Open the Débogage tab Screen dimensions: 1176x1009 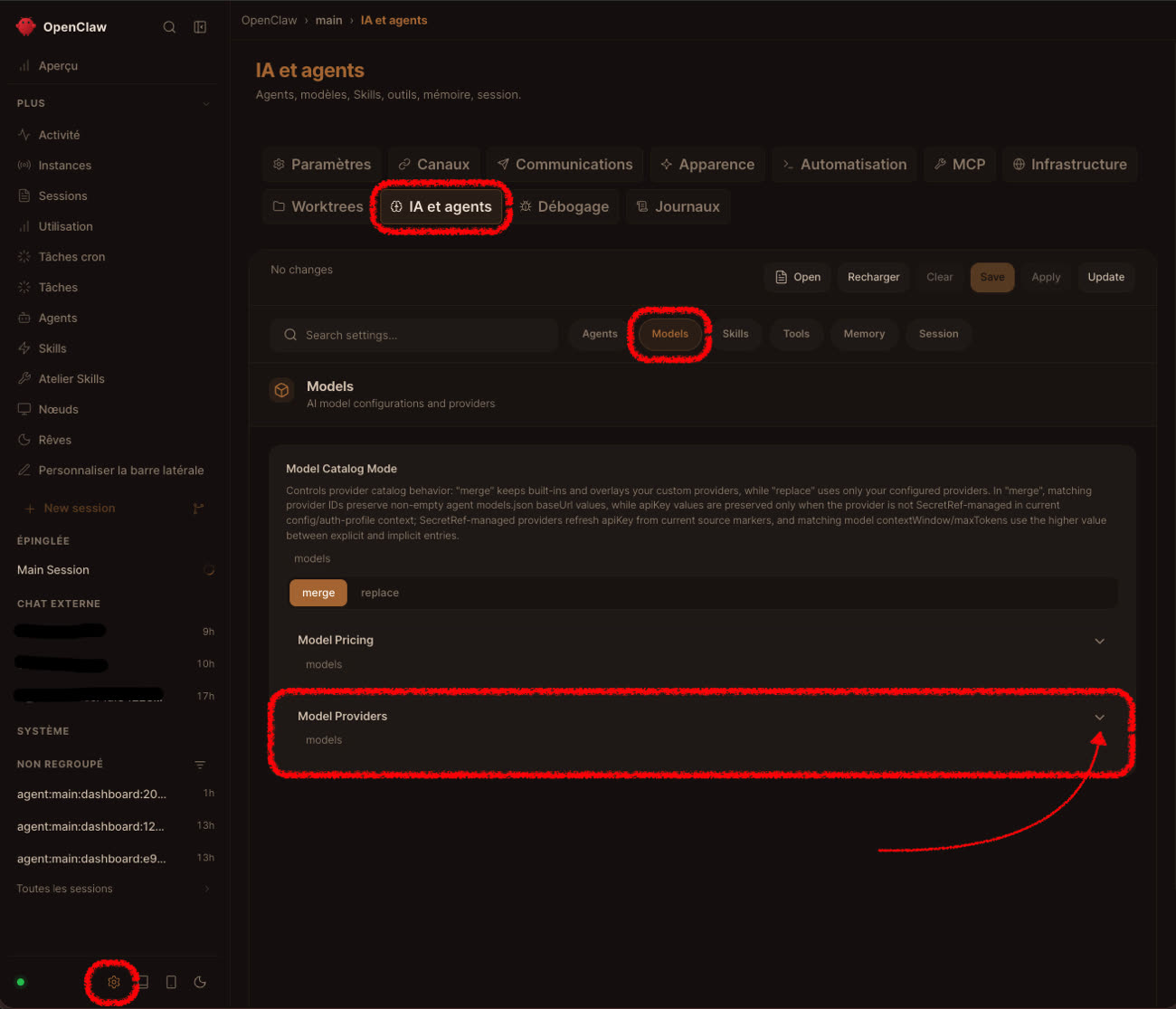pyautogui.click(x=564, y=206)
